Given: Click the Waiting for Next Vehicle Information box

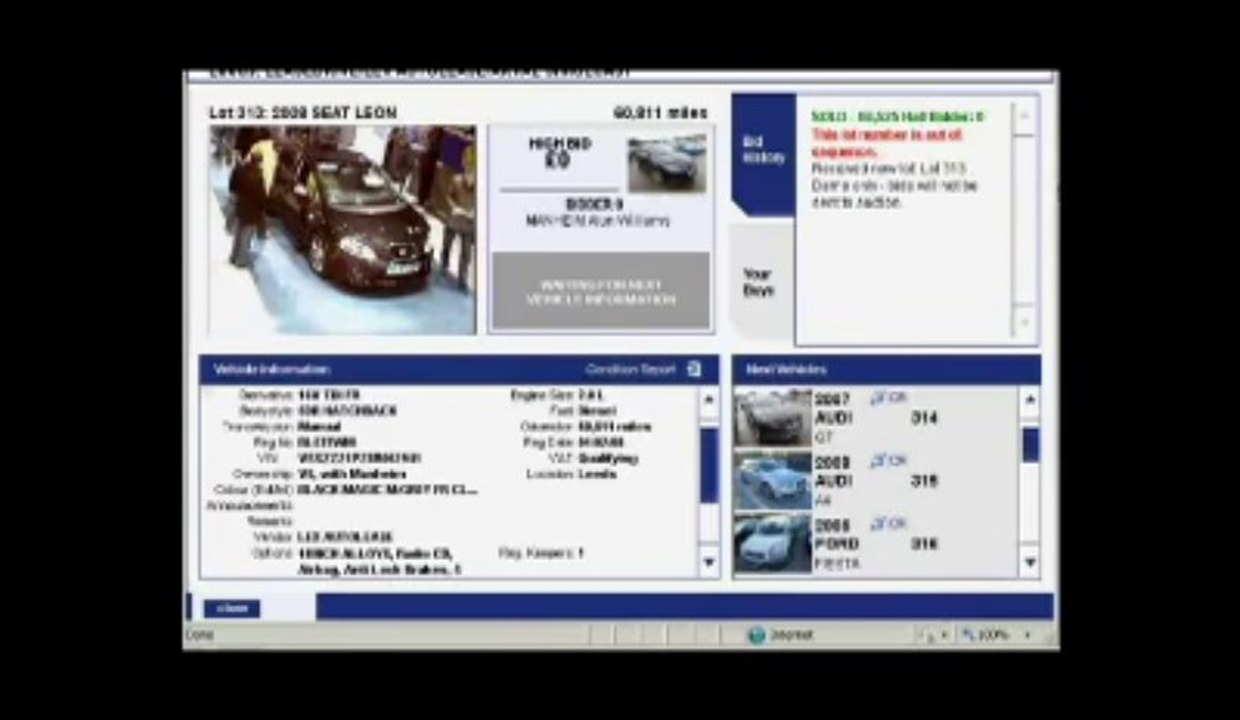Looking at the screenshot, I should point(601,291).
